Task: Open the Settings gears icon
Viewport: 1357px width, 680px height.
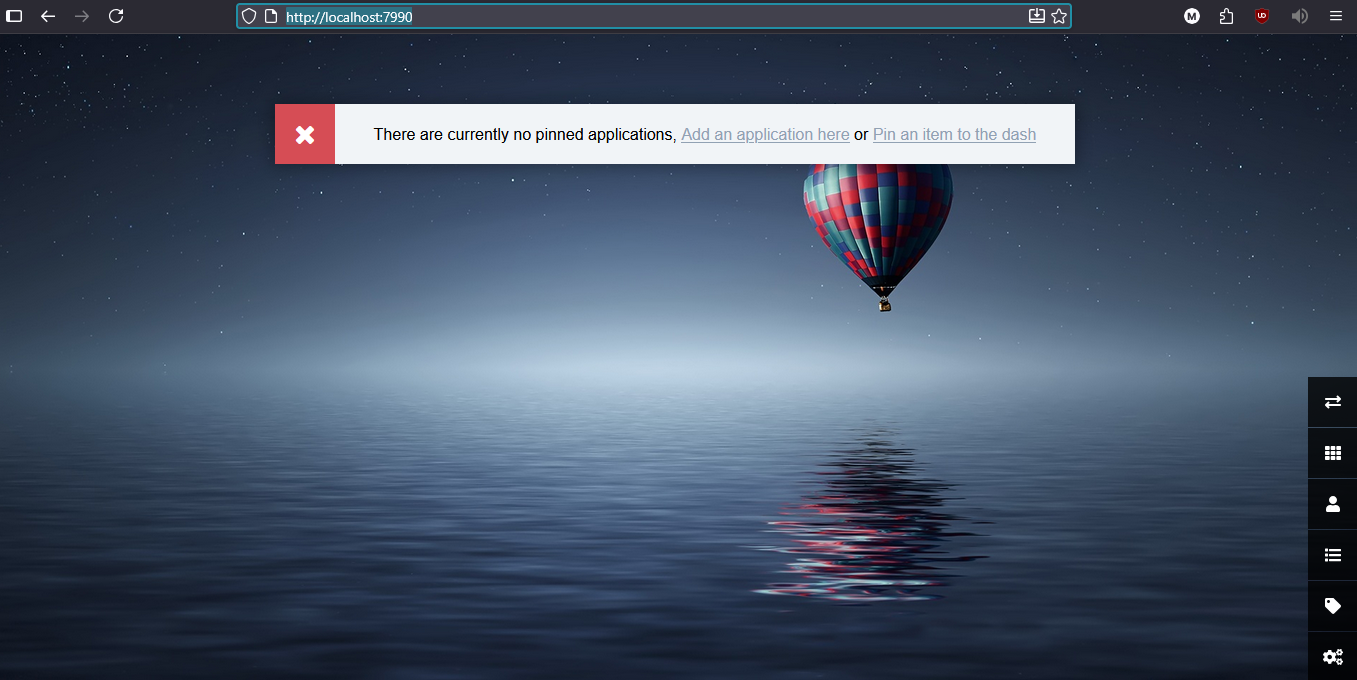Action: 1332,657
